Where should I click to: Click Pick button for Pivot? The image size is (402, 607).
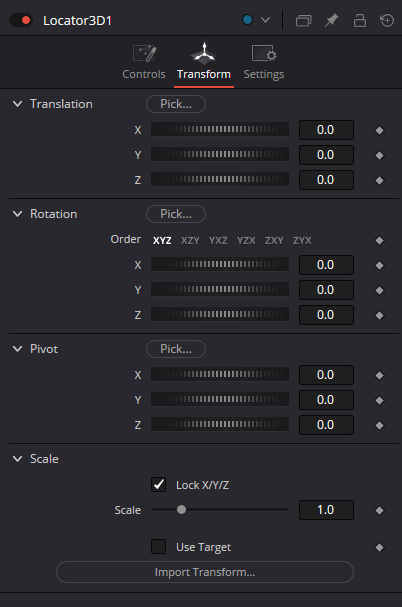click(x=176, y=349)
